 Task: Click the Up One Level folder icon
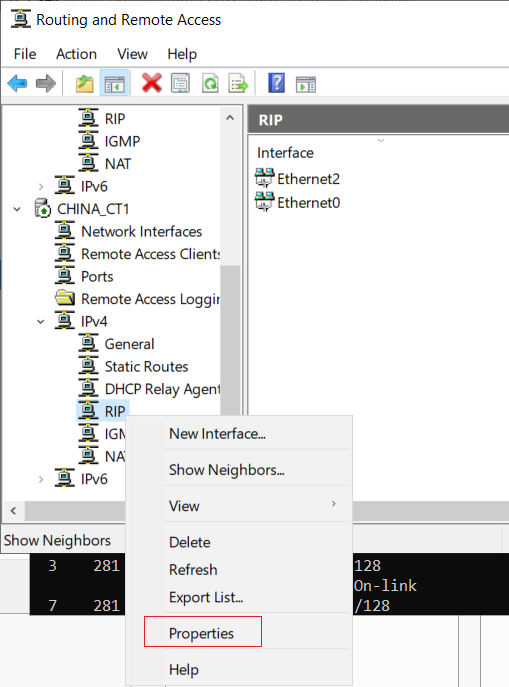click(x=85, y=83)
